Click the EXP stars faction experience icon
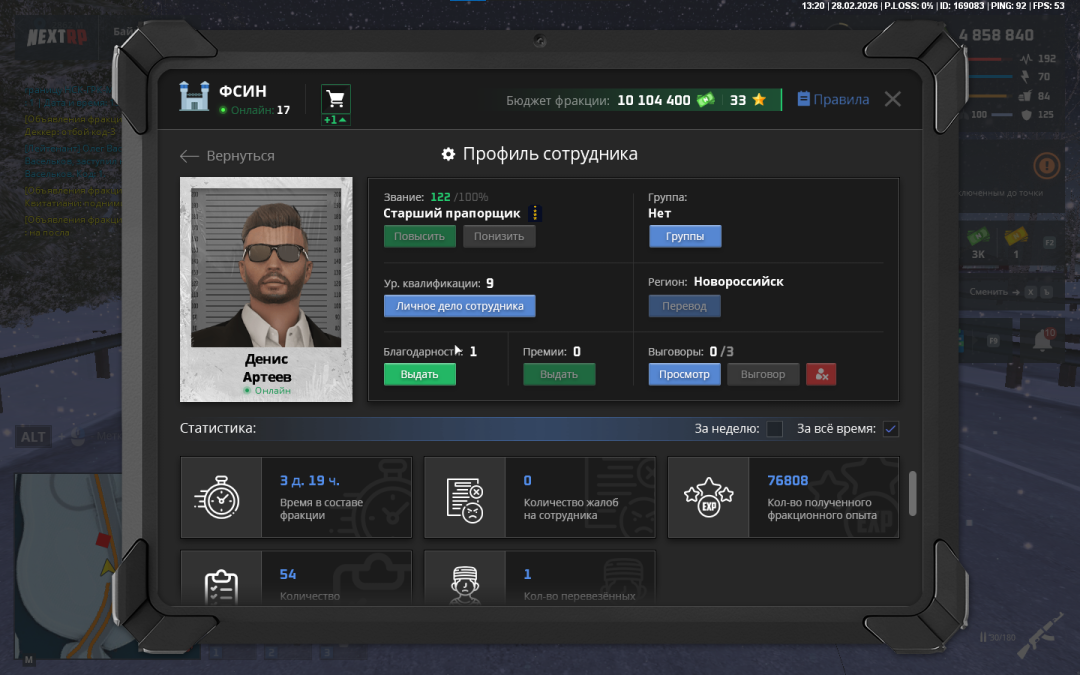This screenshot has height=675, width=1080. coord(708,497)
